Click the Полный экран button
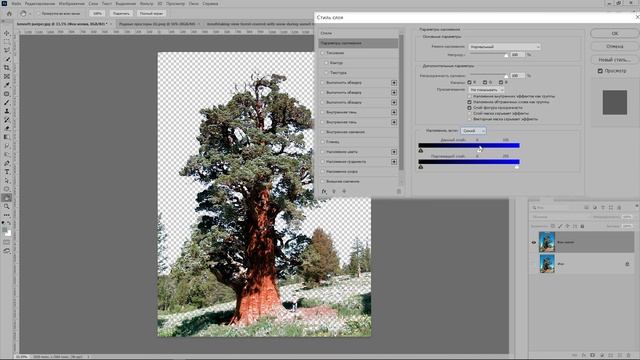 point(151,13)
